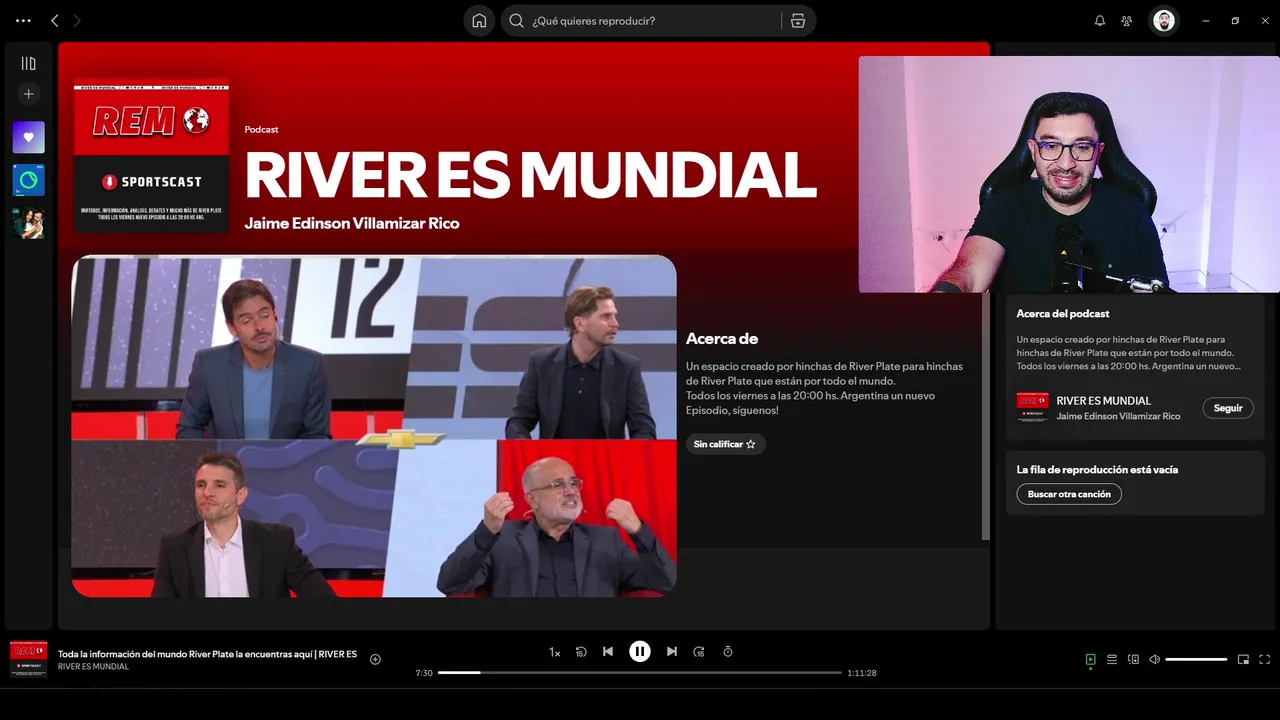Click RIVER ES MUNDIAL under now-playing title
Screen dimensions: 1280x720
[x=93, y=667]
